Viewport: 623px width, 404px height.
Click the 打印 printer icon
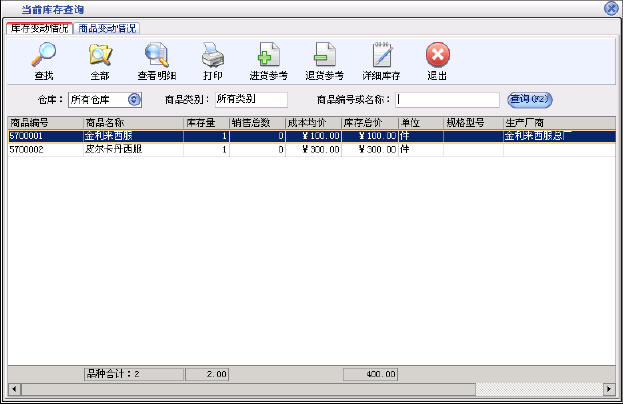pyautogui.click(x=213, y=55)
